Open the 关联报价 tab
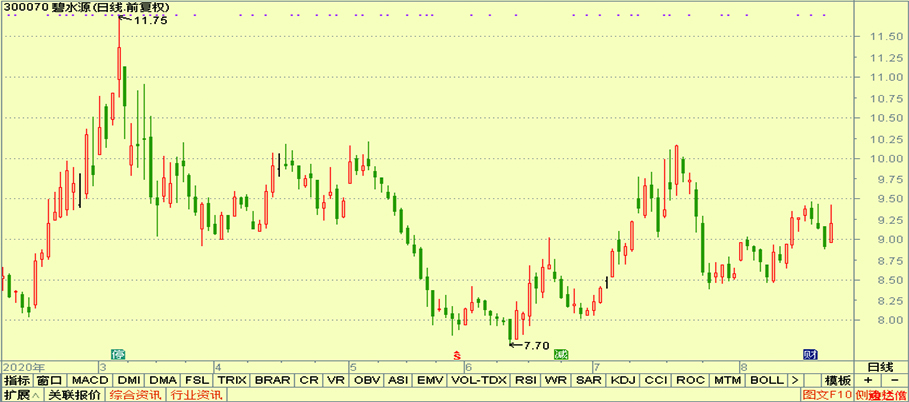 coord(74,395)
